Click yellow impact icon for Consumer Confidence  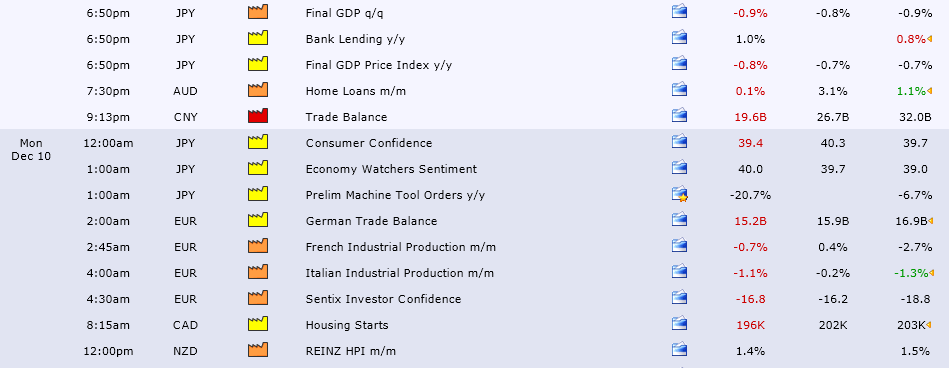click(258, 142)
